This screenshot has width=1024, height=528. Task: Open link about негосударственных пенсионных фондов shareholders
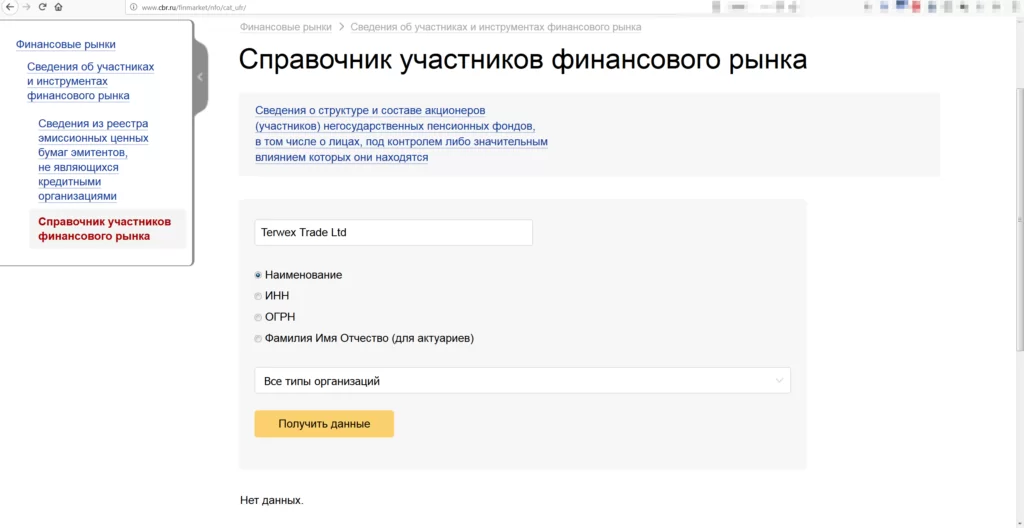(x=401, y=133)
